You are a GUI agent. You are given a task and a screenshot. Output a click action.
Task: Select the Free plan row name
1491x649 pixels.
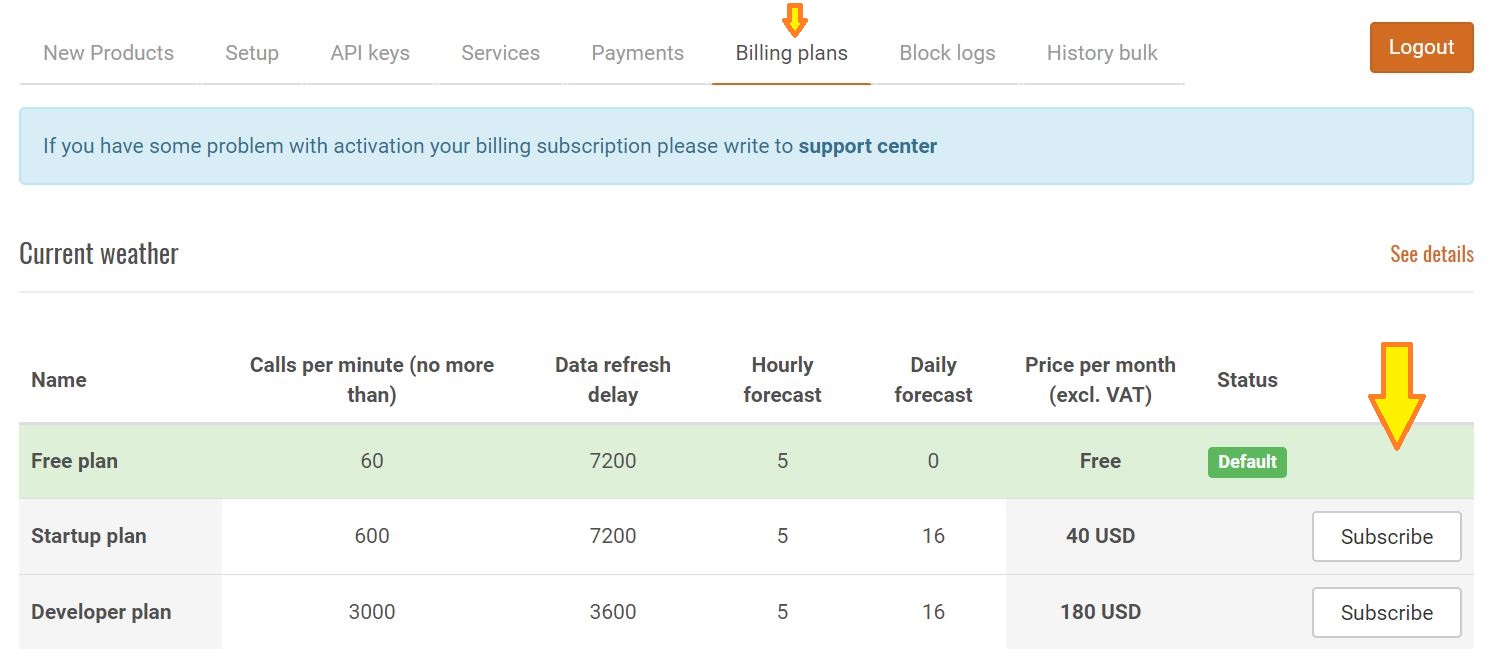click(x=74, y=461)
